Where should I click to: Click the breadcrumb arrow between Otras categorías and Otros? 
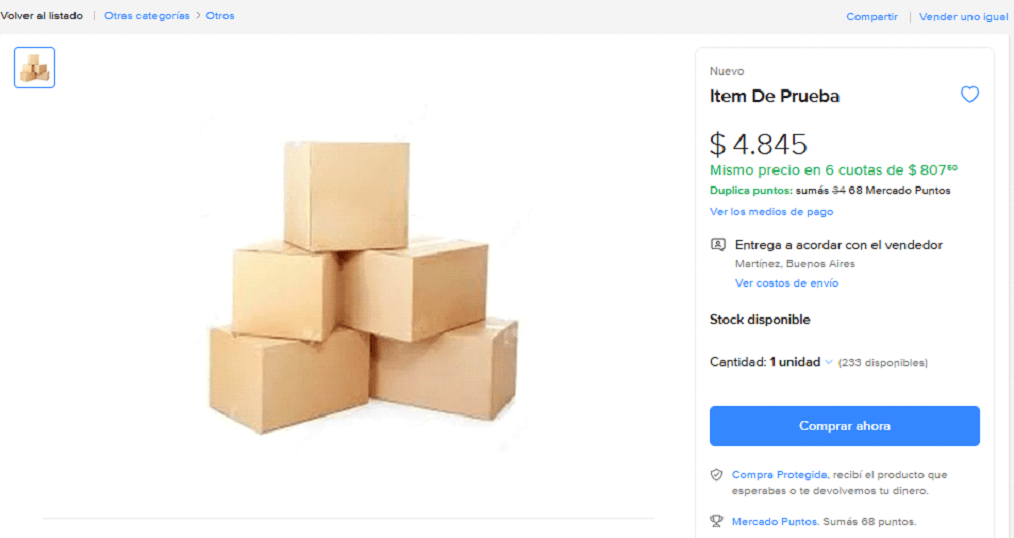198,16
